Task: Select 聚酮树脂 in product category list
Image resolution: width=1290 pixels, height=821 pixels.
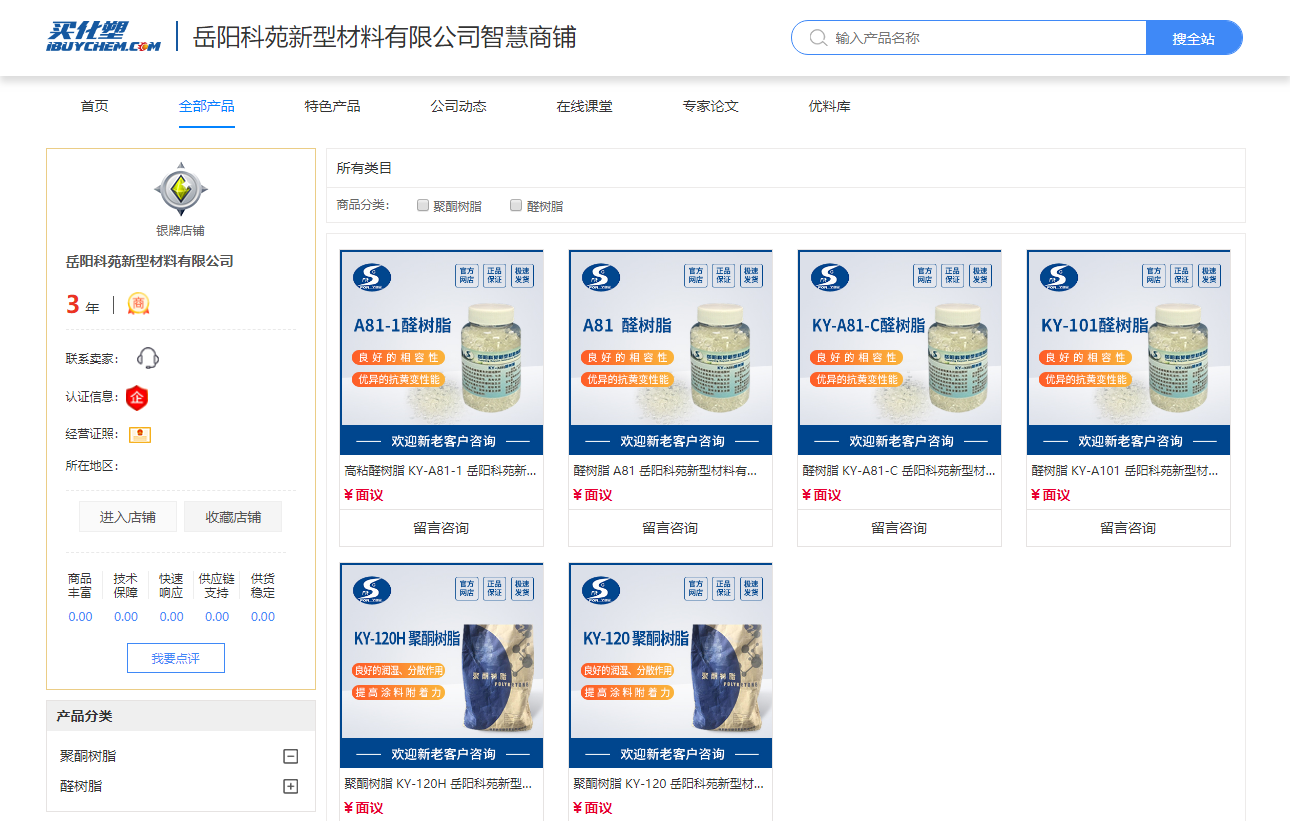Action: 88,757
